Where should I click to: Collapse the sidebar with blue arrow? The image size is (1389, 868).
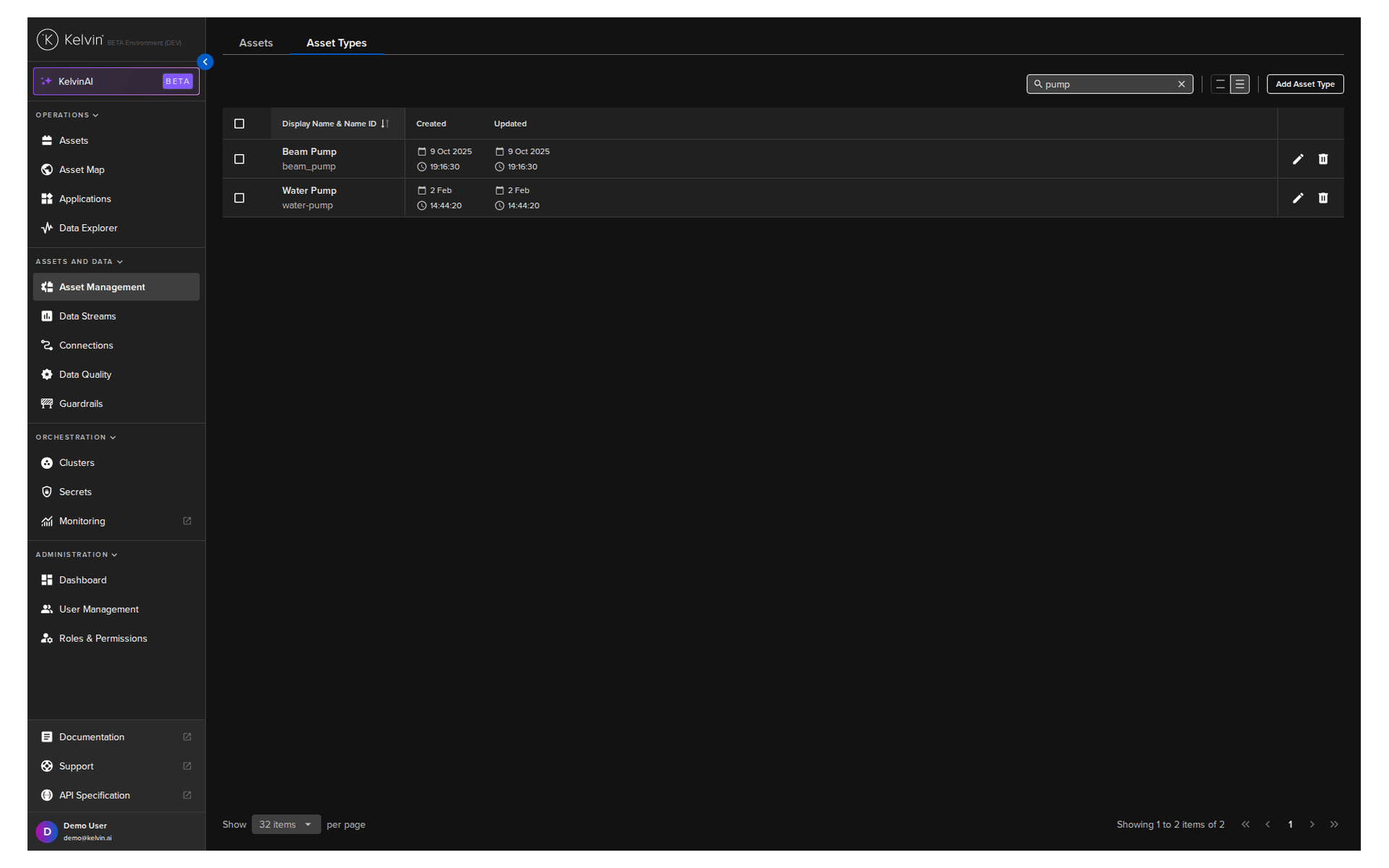click(x=205, y=62)
